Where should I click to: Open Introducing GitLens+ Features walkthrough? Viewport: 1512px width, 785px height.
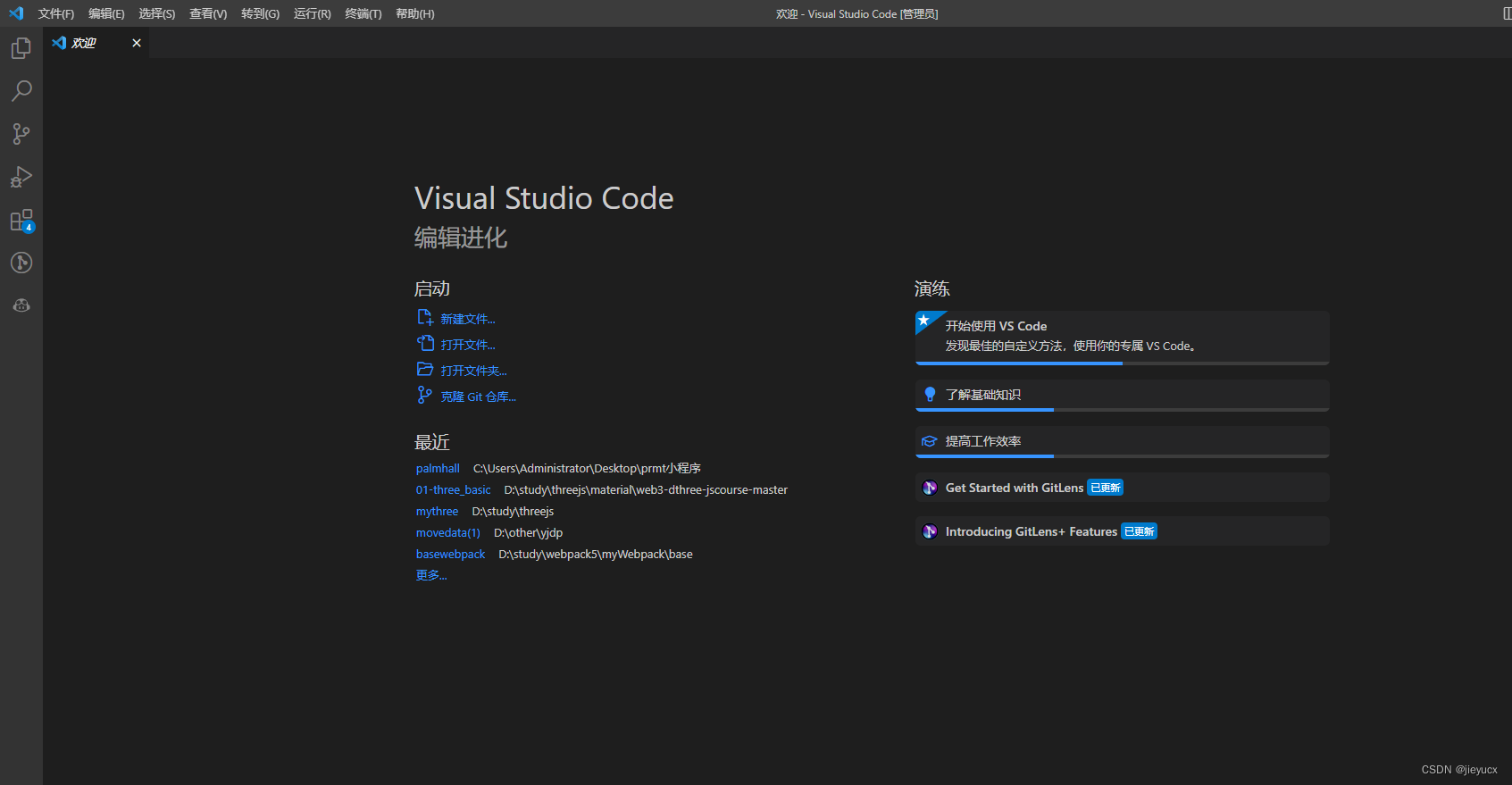click(x=1123, y=531)
